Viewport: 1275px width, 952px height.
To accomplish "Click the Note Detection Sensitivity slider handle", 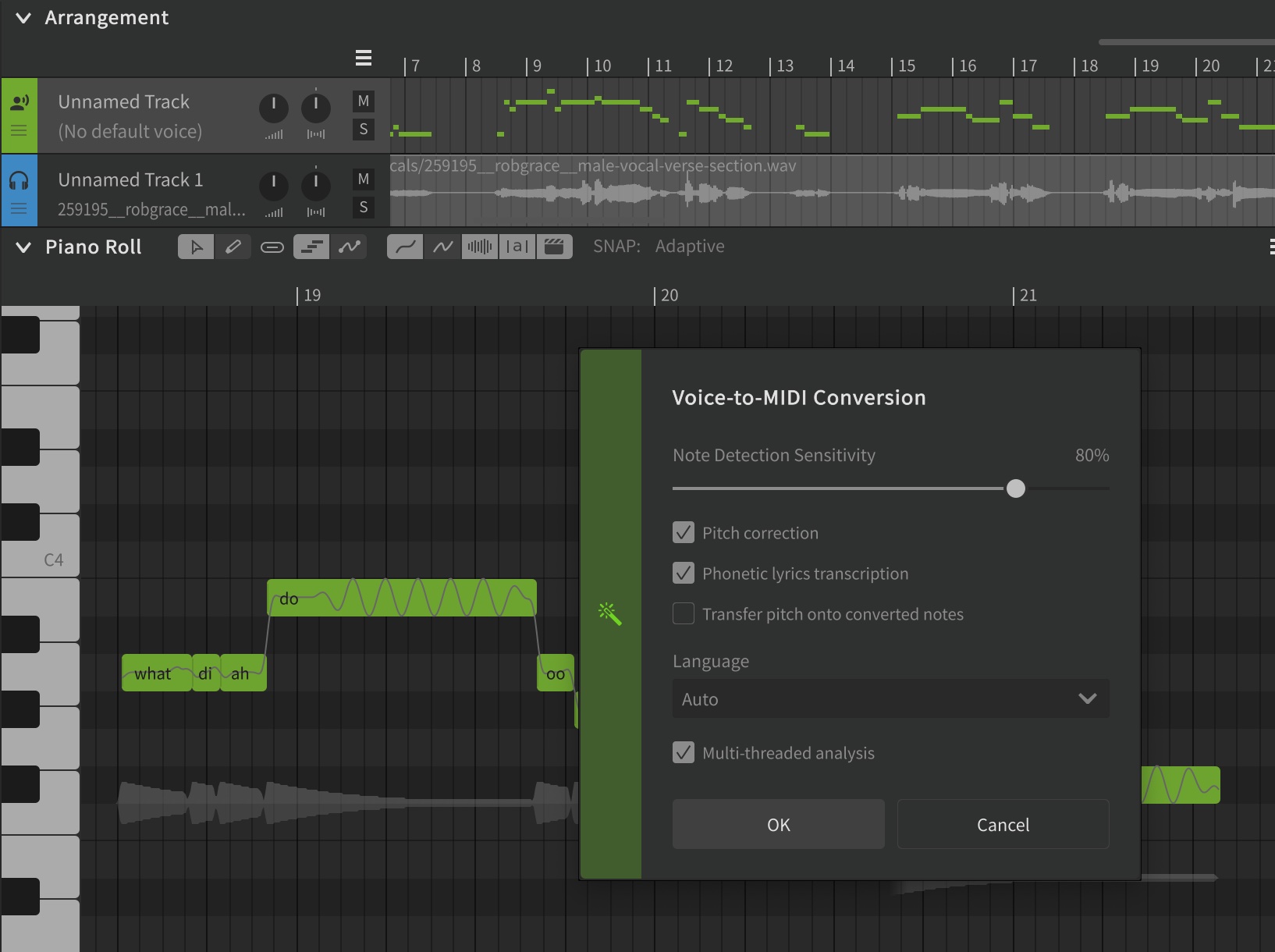I will coord(1015,488).
